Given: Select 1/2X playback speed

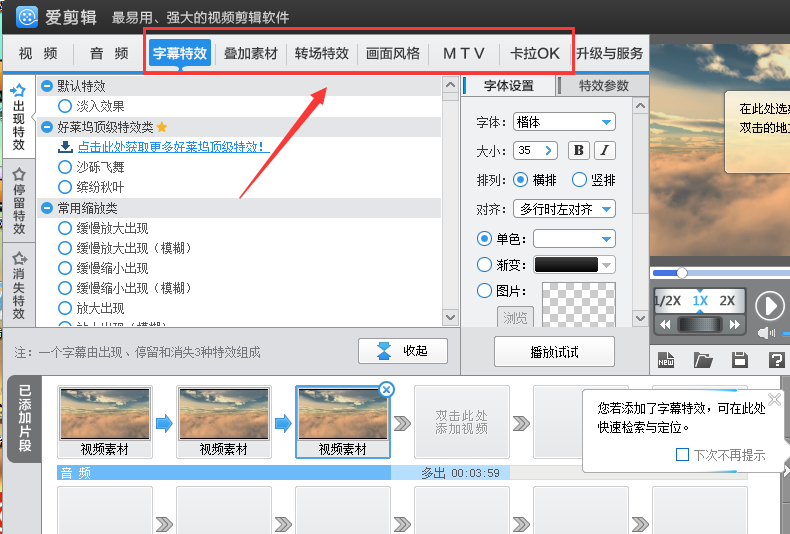Looking at the screenshot, I should (x=667, y=301).
